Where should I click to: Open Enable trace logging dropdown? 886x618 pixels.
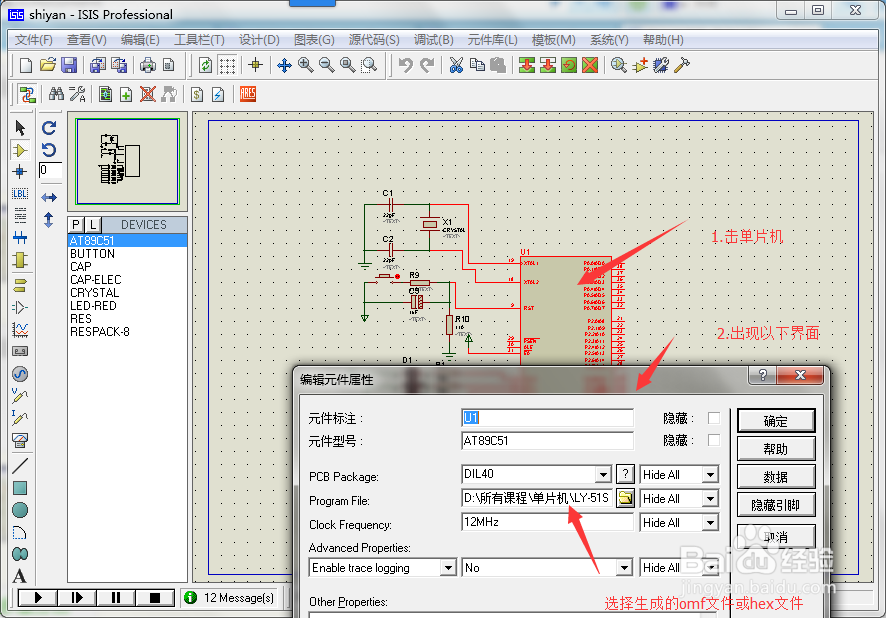(448, 568)
